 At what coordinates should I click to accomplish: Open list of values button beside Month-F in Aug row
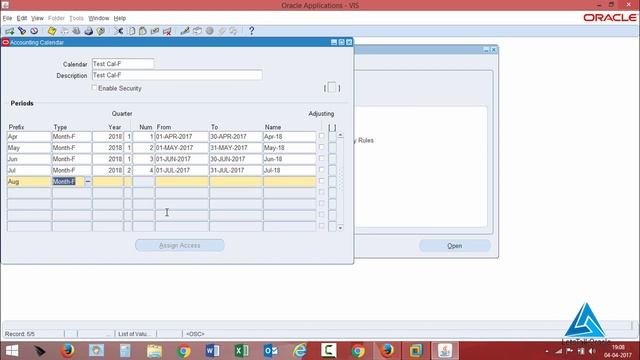(88, 181)
